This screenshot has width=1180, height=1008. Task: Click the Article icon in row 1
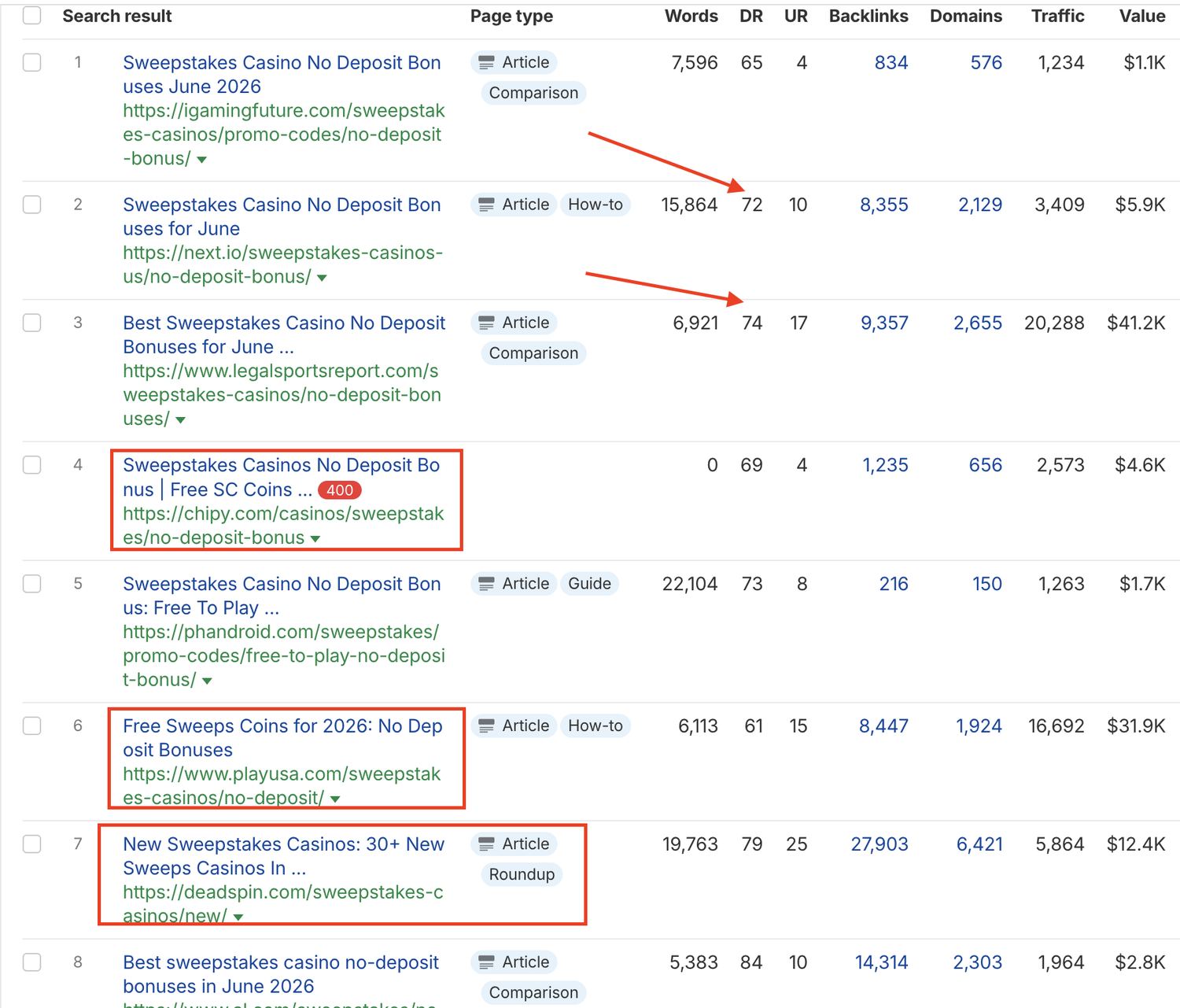487,62
